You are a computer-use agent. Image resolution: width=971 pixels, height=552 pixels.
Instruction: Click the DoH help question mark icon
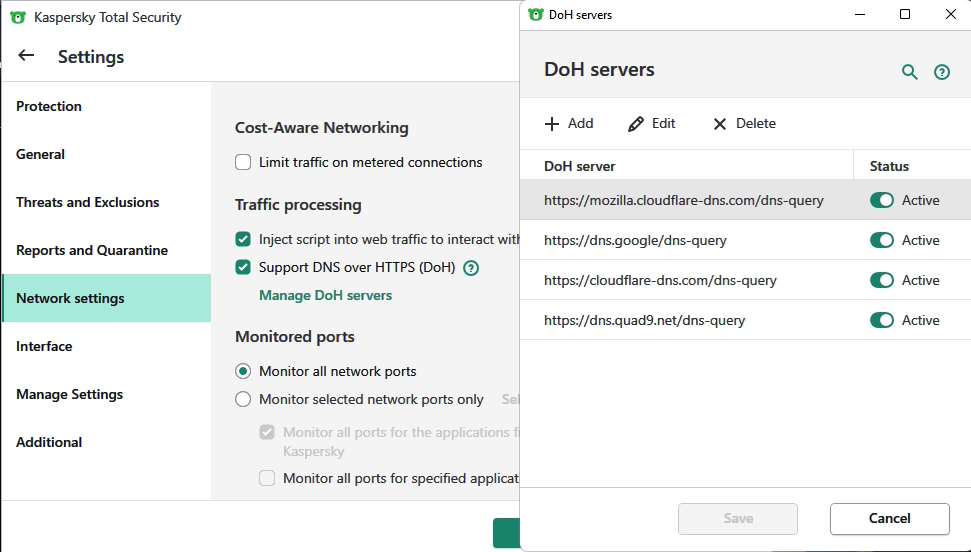tap(471, 268)
